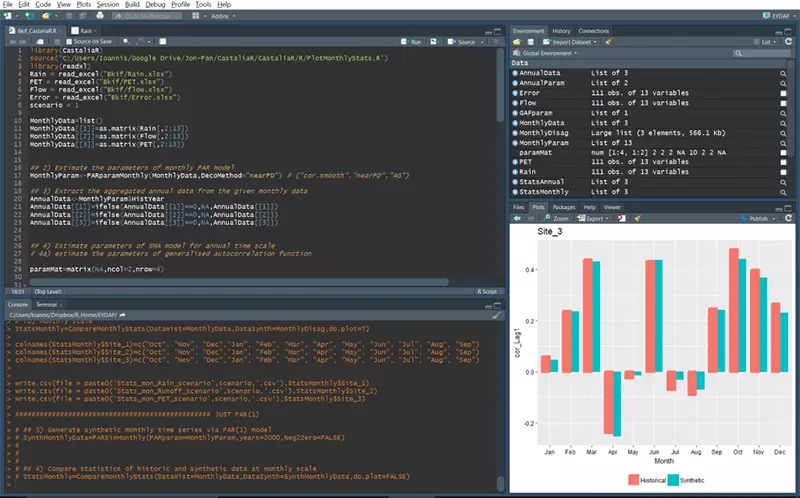The image size is (800, 498).
Task: Click the Load workspace folder icon
Action: (x=517, y=42)
